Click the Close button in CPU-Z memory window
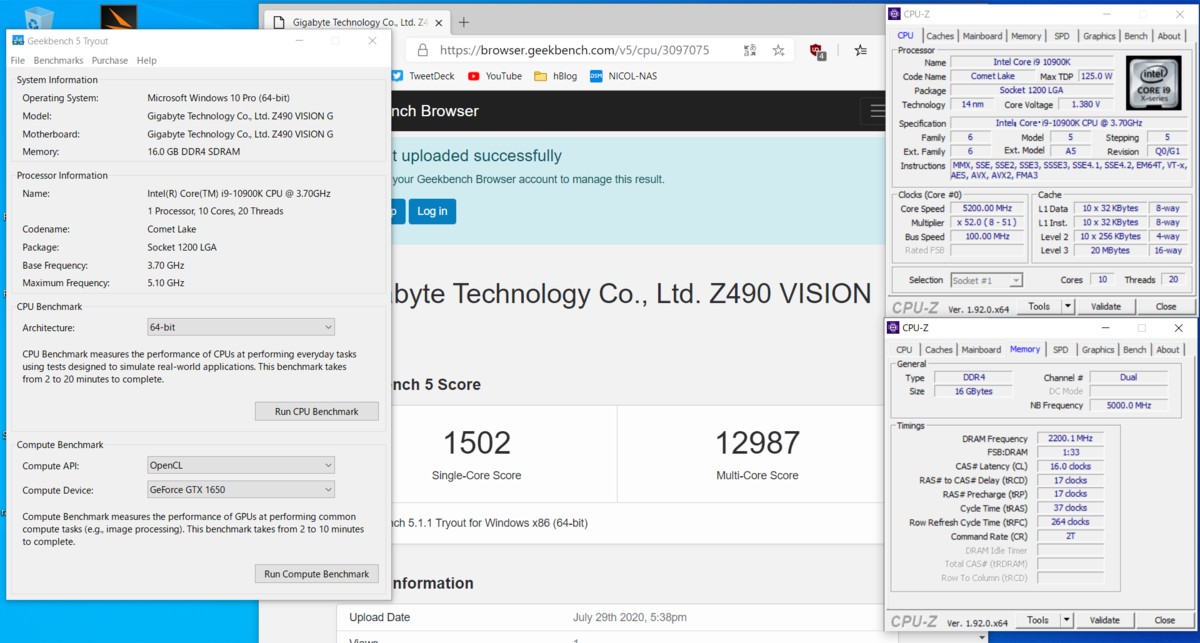The width and height of the screenshot is (1200, 643). (1166, 620)
